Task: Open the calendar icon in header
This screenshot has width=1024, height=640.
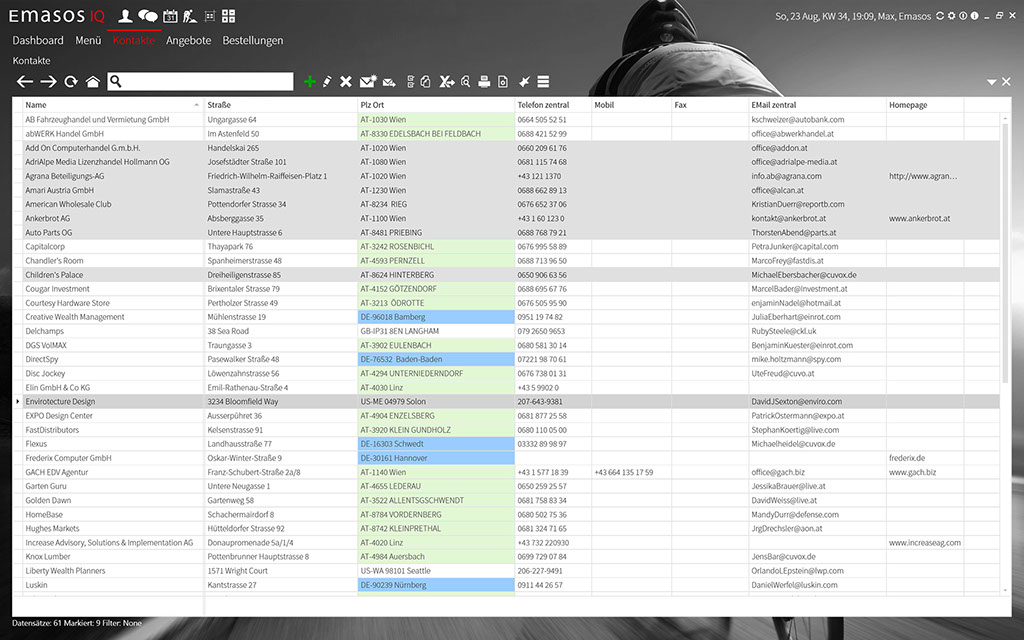Action: point(170,16)
